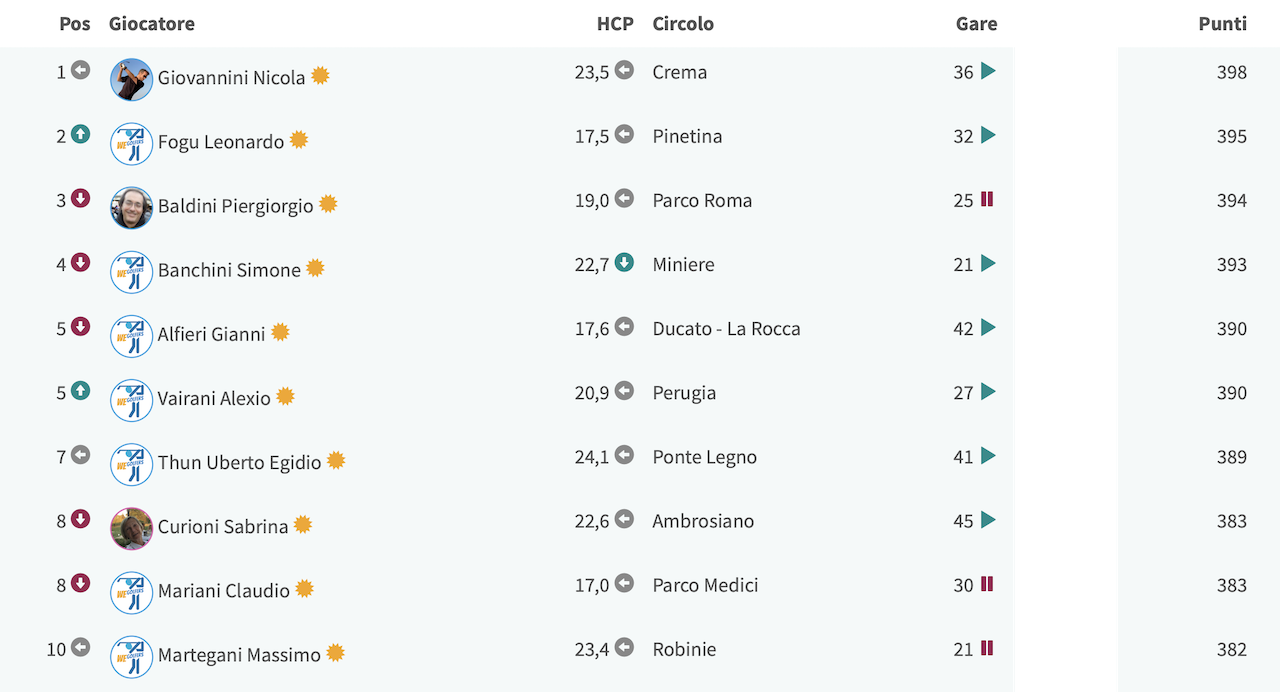Screen dimensions: 1280x692
Task: Click the green up arrow beside Vairani Alexio's position
Action: pos(81,391)
